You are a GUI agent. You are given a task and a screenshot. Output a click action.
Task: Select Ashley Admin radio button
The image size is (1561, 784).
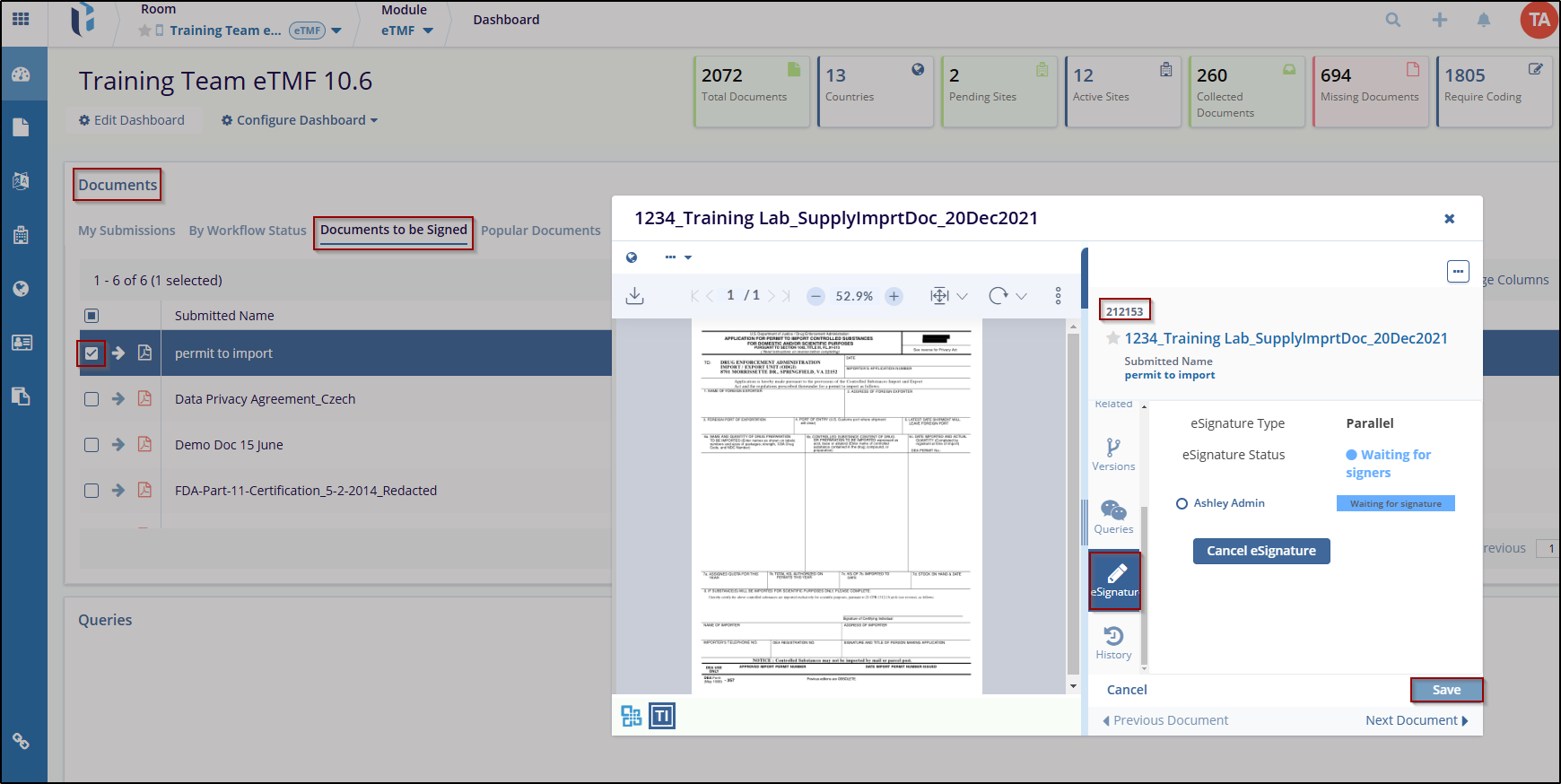[x=1182, y=504]
